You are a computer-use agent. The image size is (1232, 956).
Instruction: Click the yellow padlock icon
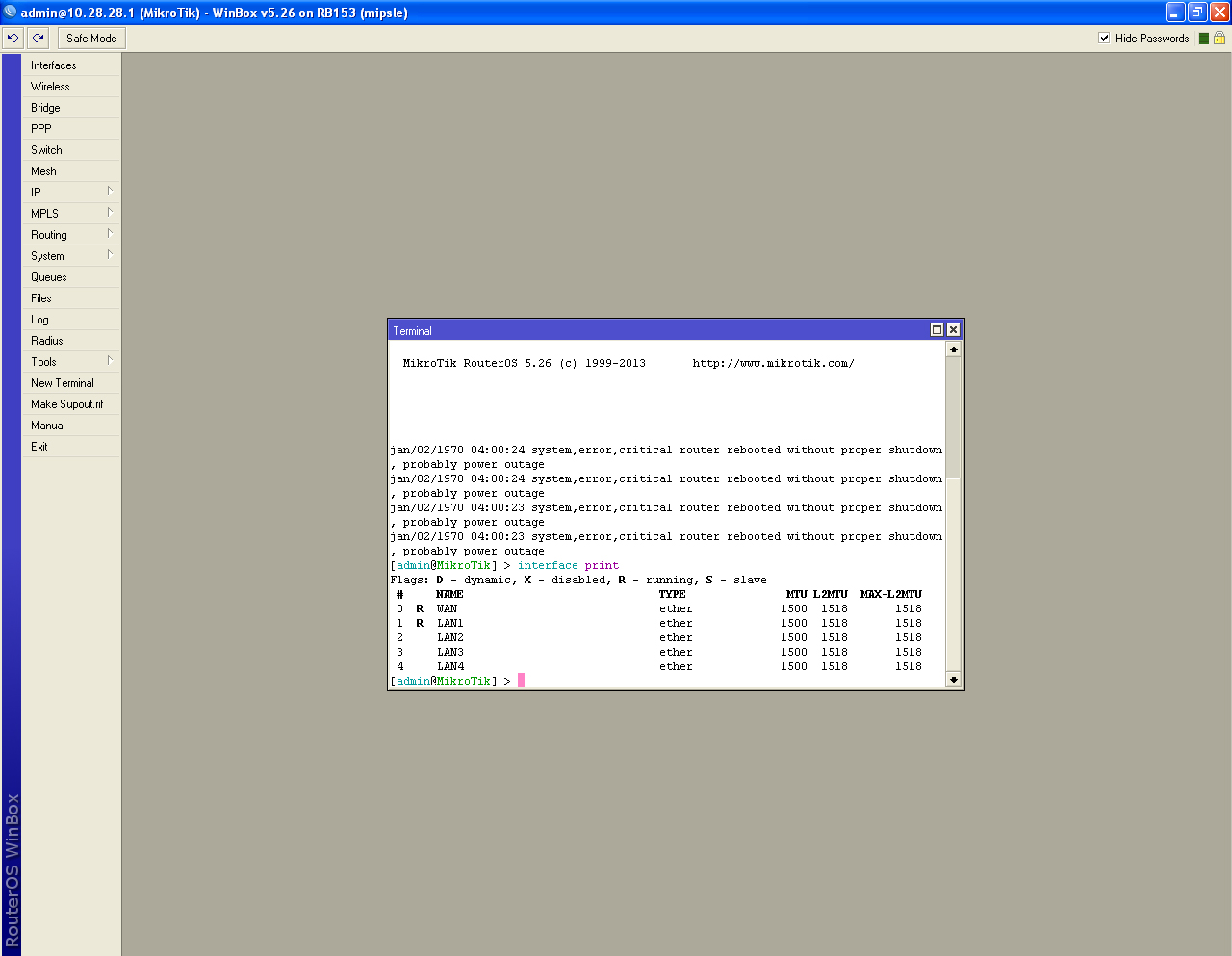pyautogui.click(x=1219, y=39)
